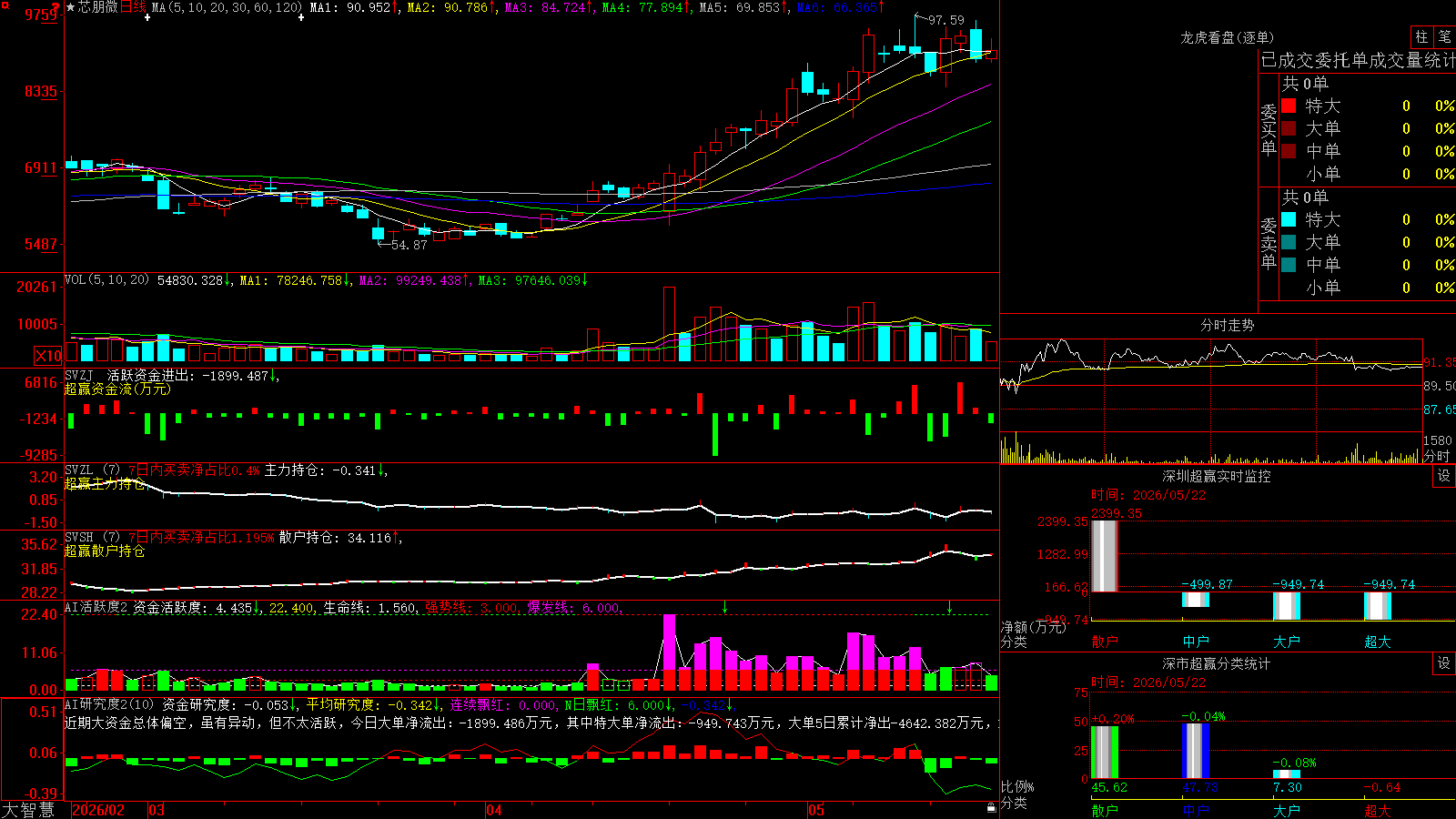Open the MA(5,10,20,30,60,120) indicator parameters

tap(227, 7)
